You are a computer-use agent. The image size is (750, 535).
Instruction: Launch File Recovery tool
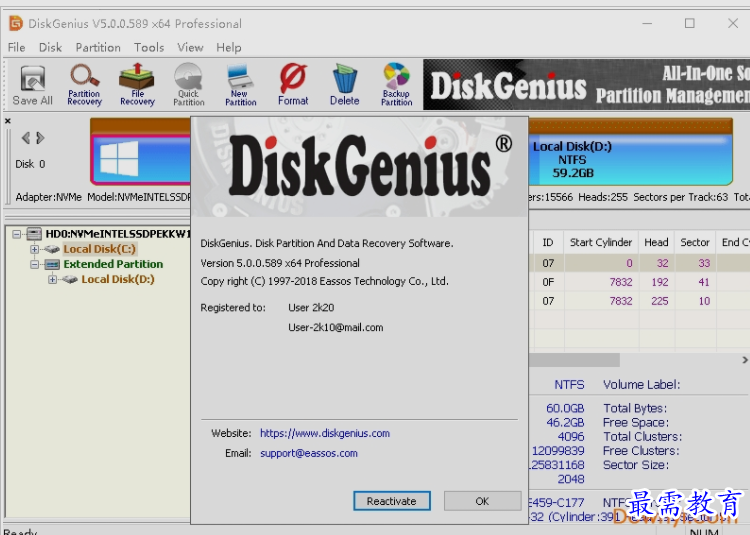pyautogui.click(x=137, y=85)
